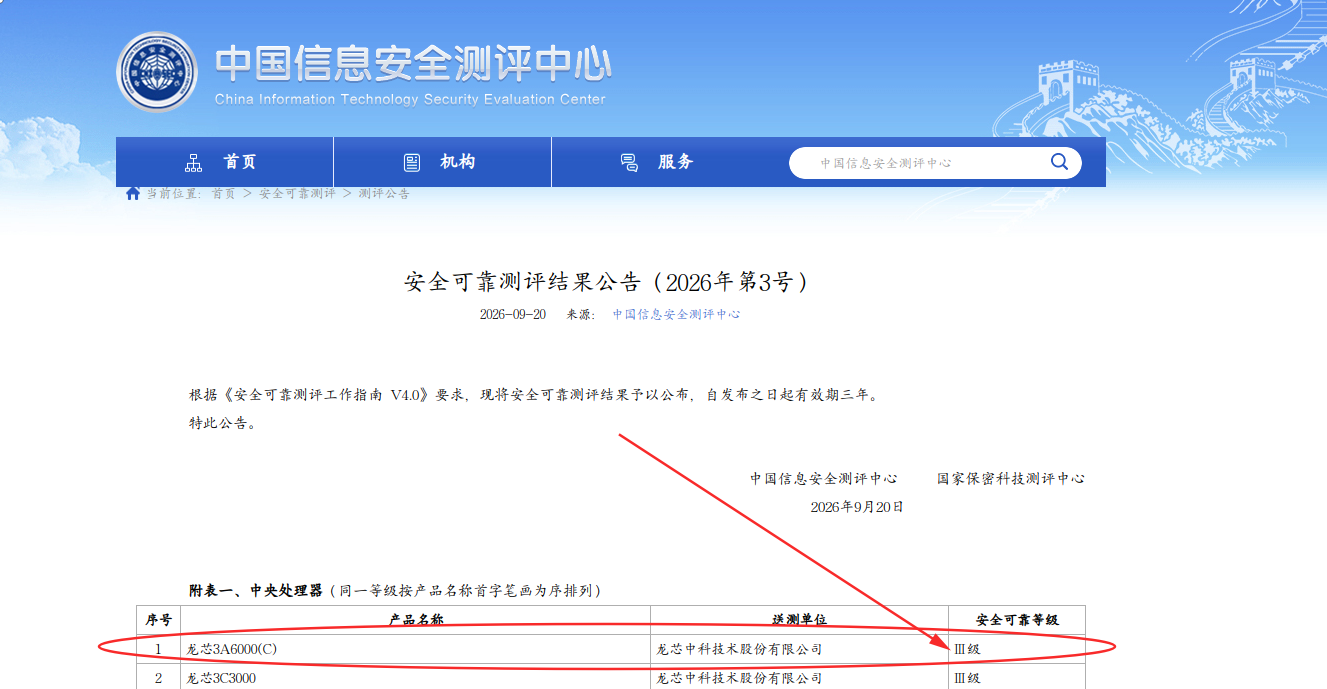
Task: Click the signed date 2026年9月20日
Action: pyautogui.click(x=857, y=507)
